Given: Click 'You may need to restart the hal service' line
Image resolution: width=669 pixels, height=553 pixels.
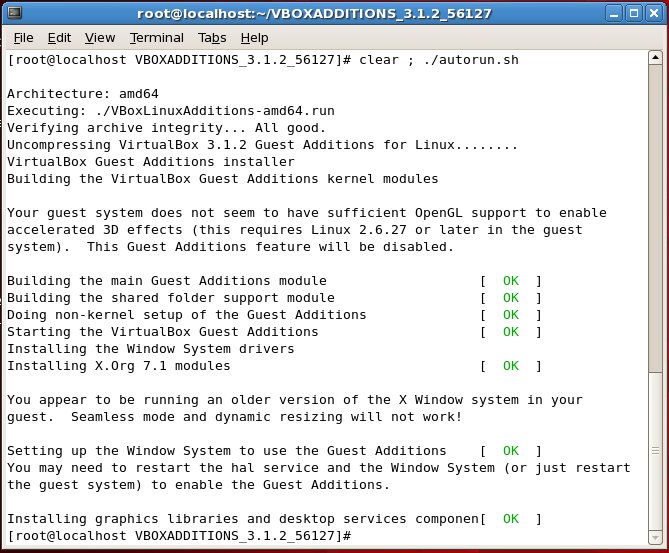Looking at the screenshot, I should [x=319, y=468].
